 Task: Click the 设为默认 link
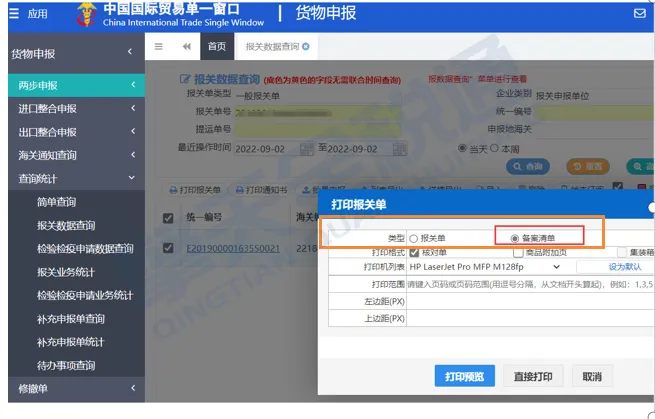(x=625, y=267)
